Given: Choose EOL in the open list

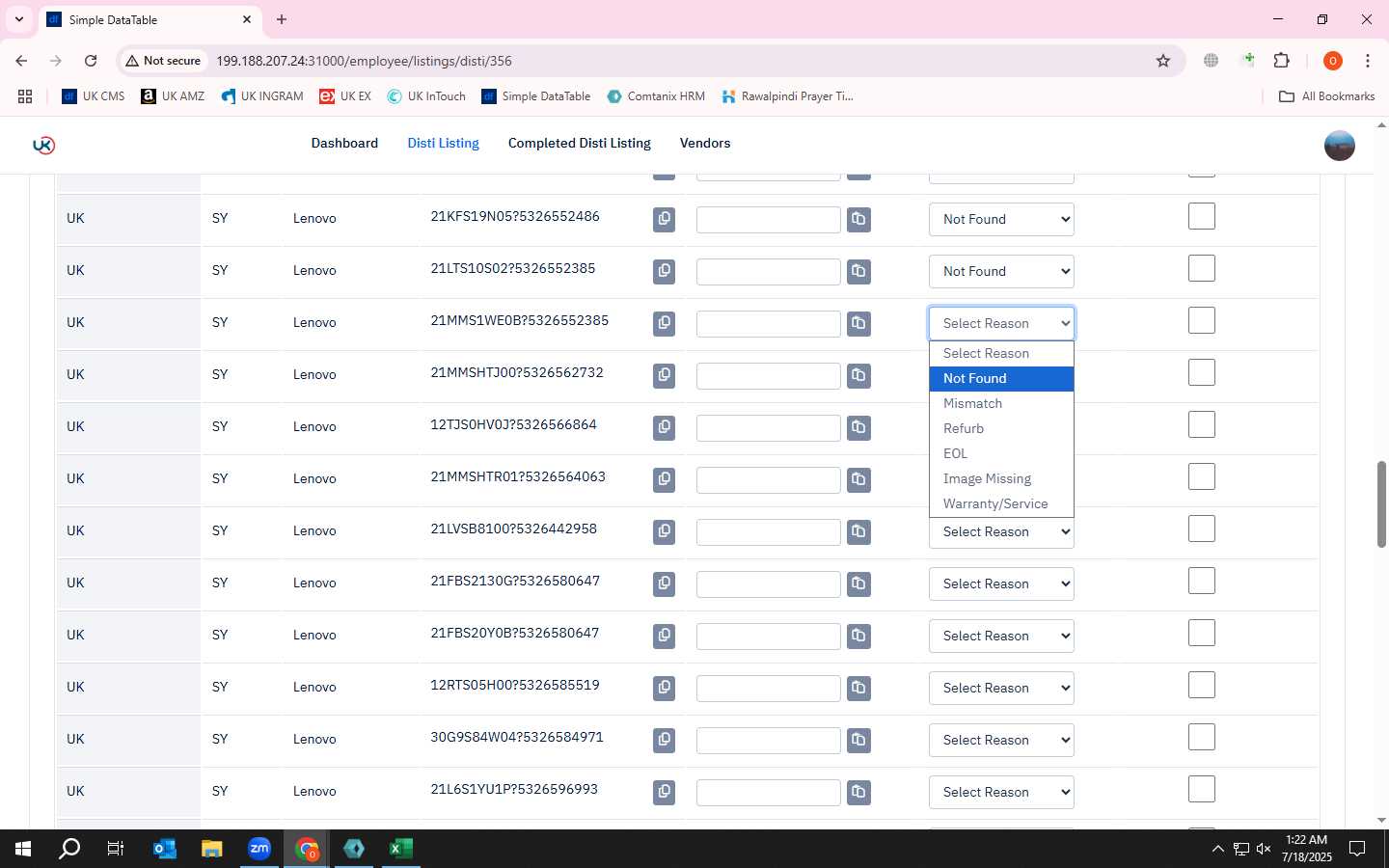Looking at the screenshot, I should (x=1001, y=453).
